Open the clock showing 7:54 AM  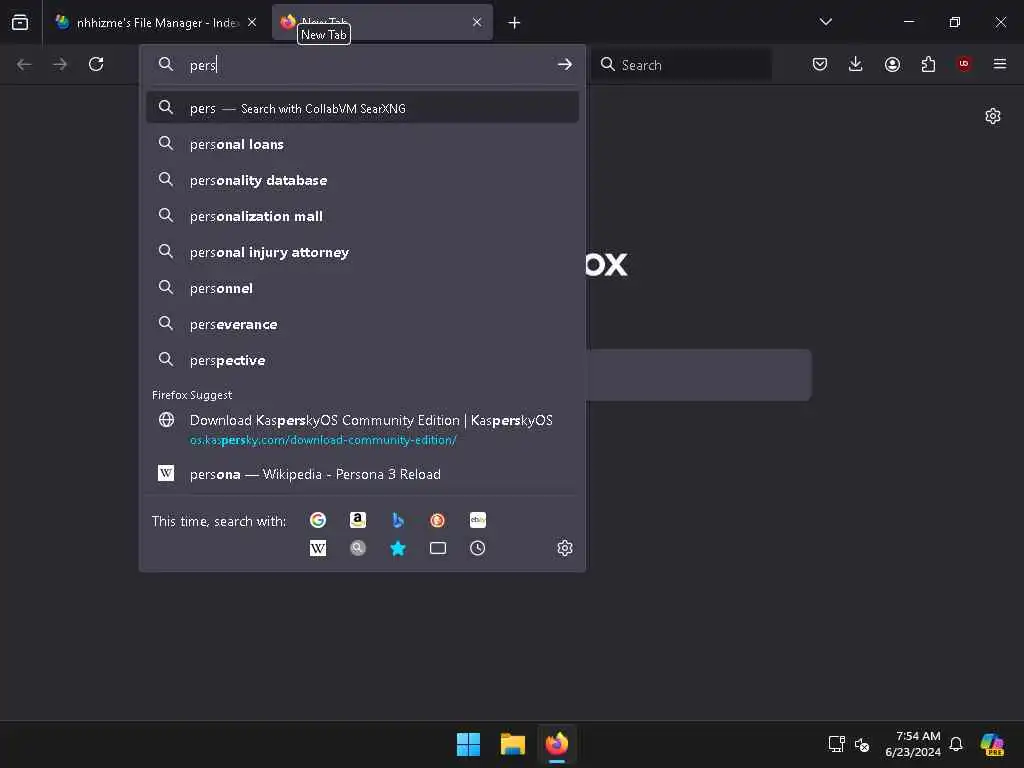(x=913, y=744)
